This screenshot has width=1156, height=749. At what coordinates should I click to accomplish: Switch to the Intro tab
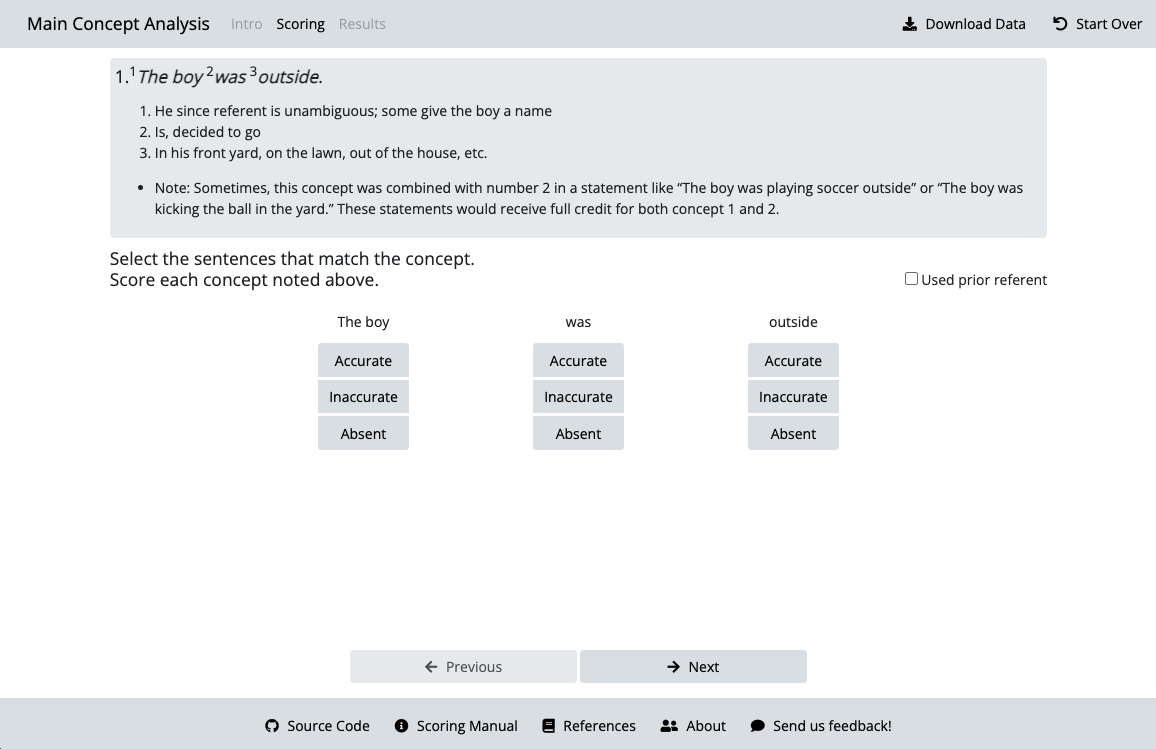click(x=246, y=24)
